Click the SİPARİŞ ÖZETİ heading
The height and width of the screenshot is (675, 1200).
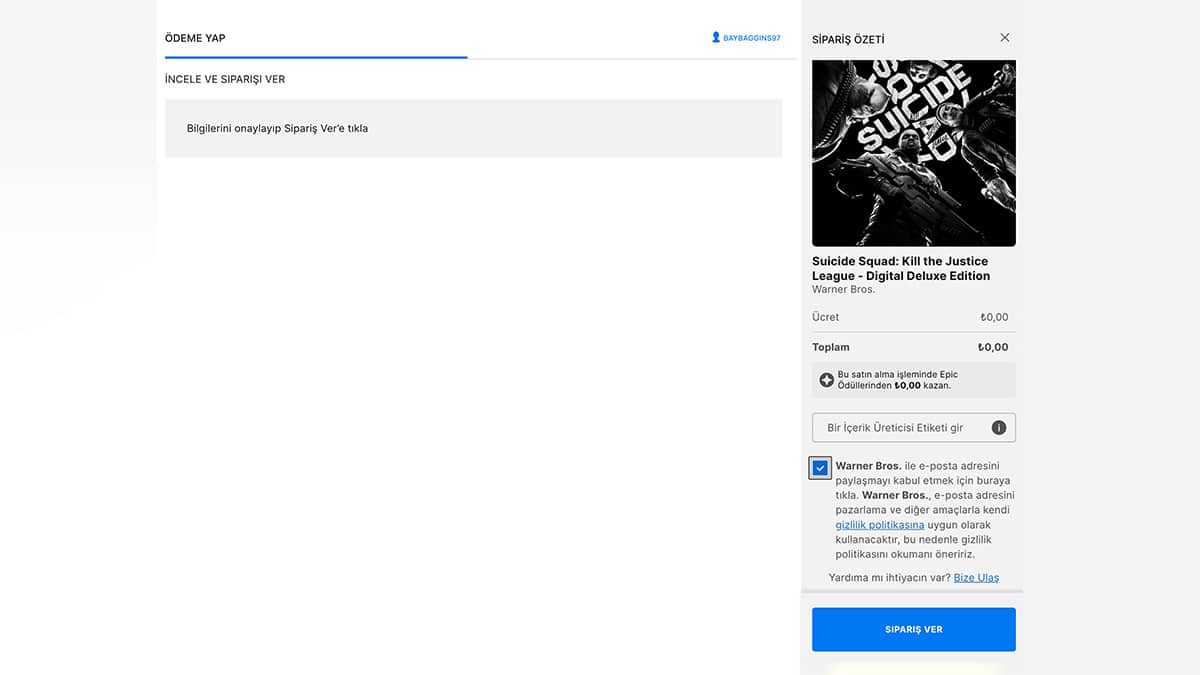click(848, 39)
